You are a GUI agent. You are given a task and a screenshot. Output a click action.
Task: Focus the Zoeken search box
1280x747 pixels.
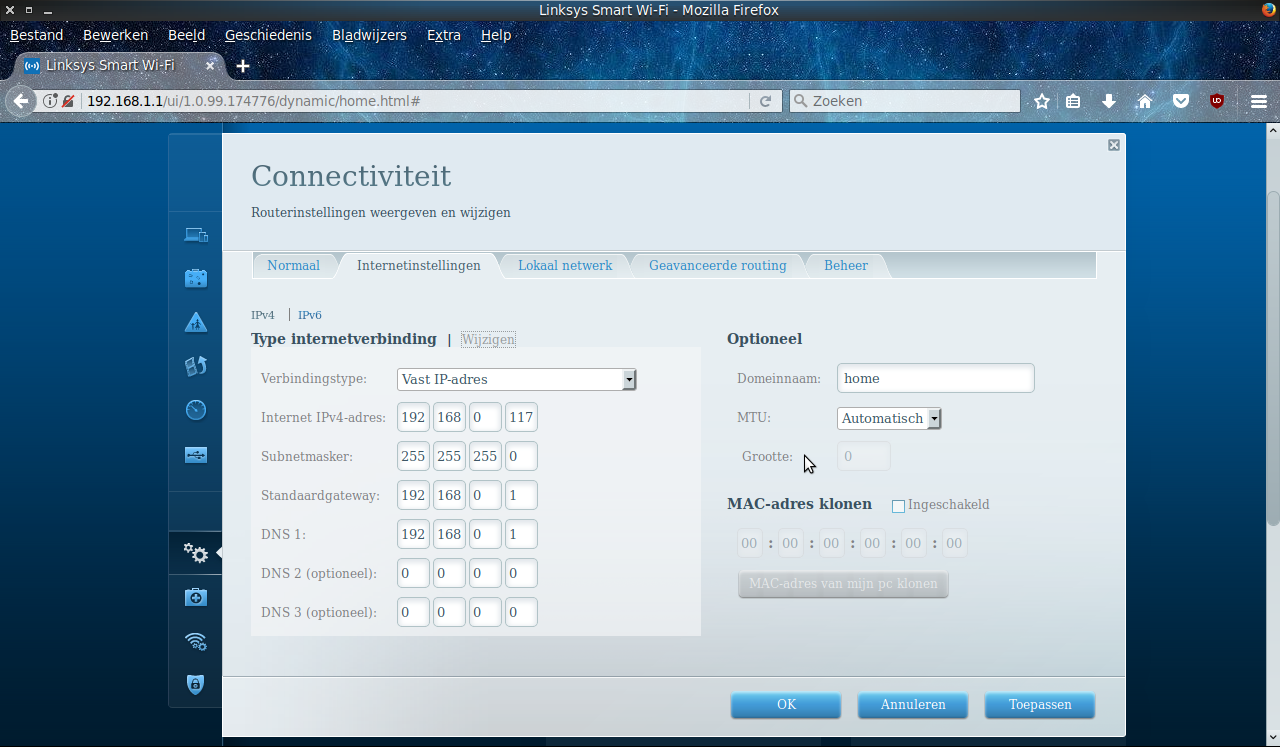click(x=904, y=101)
